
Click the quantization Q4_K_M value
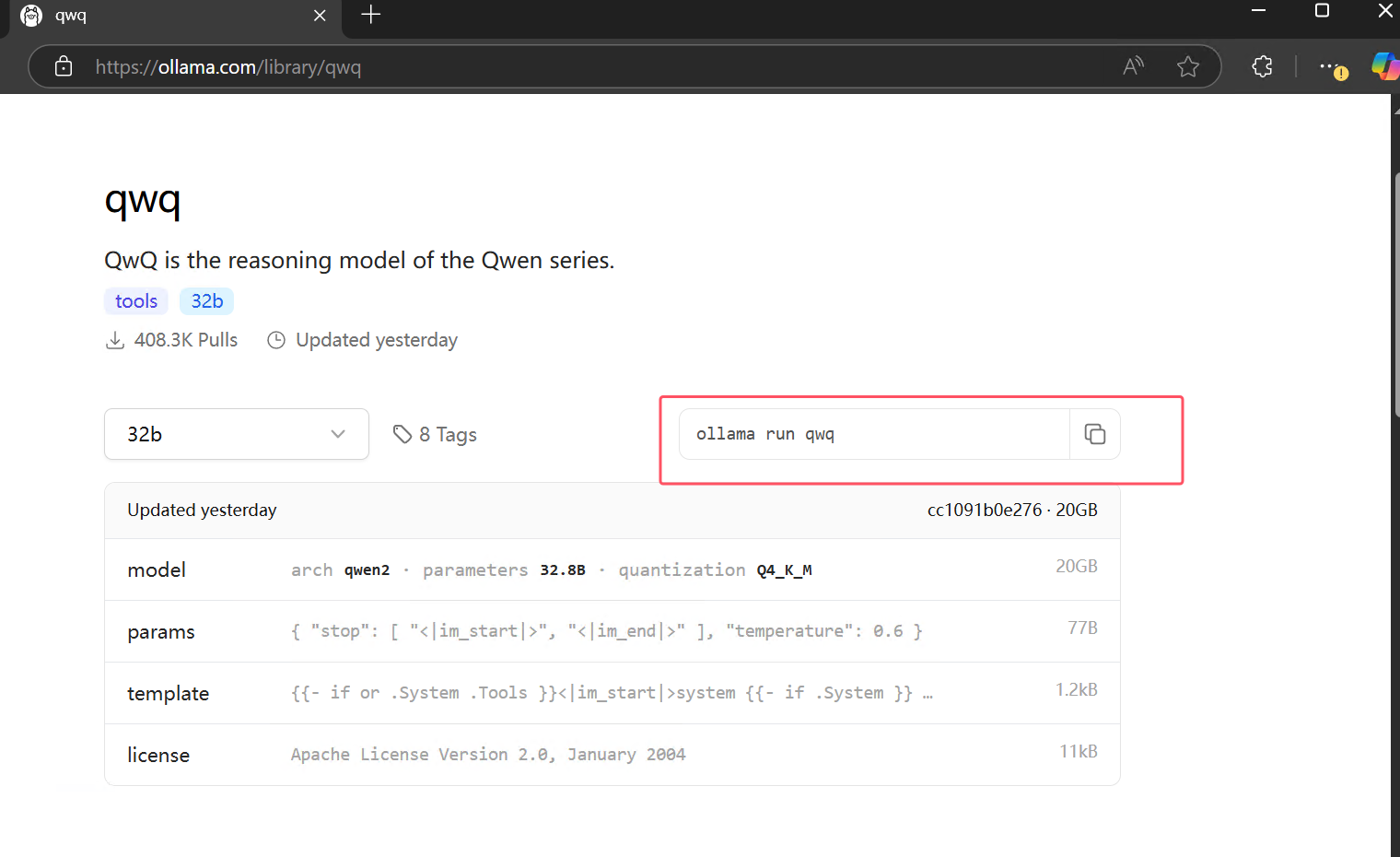point(785,570)
